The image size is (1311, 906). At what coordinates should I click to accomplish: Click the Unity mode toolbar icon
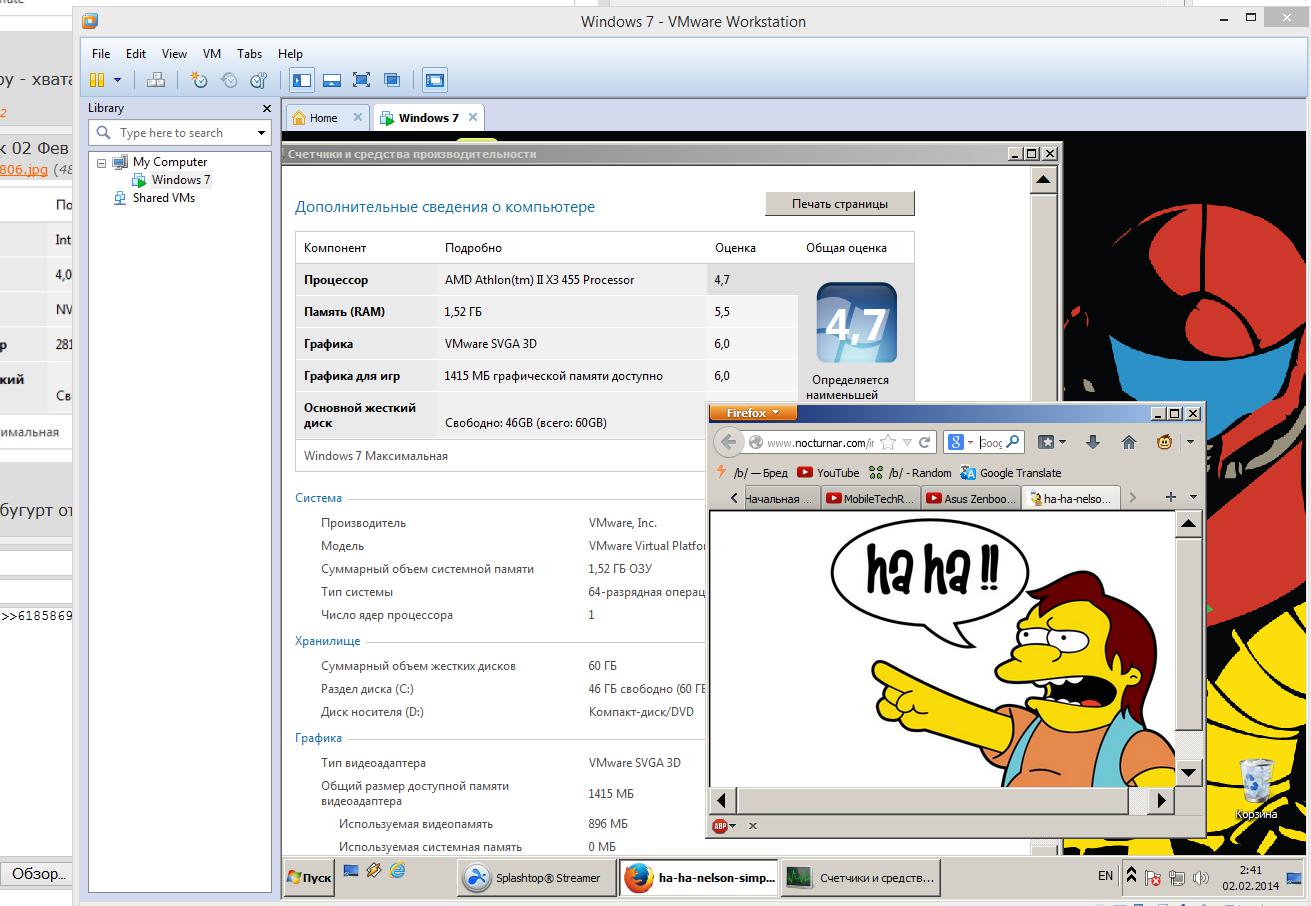pyautogui.click(x=392, y=80)
